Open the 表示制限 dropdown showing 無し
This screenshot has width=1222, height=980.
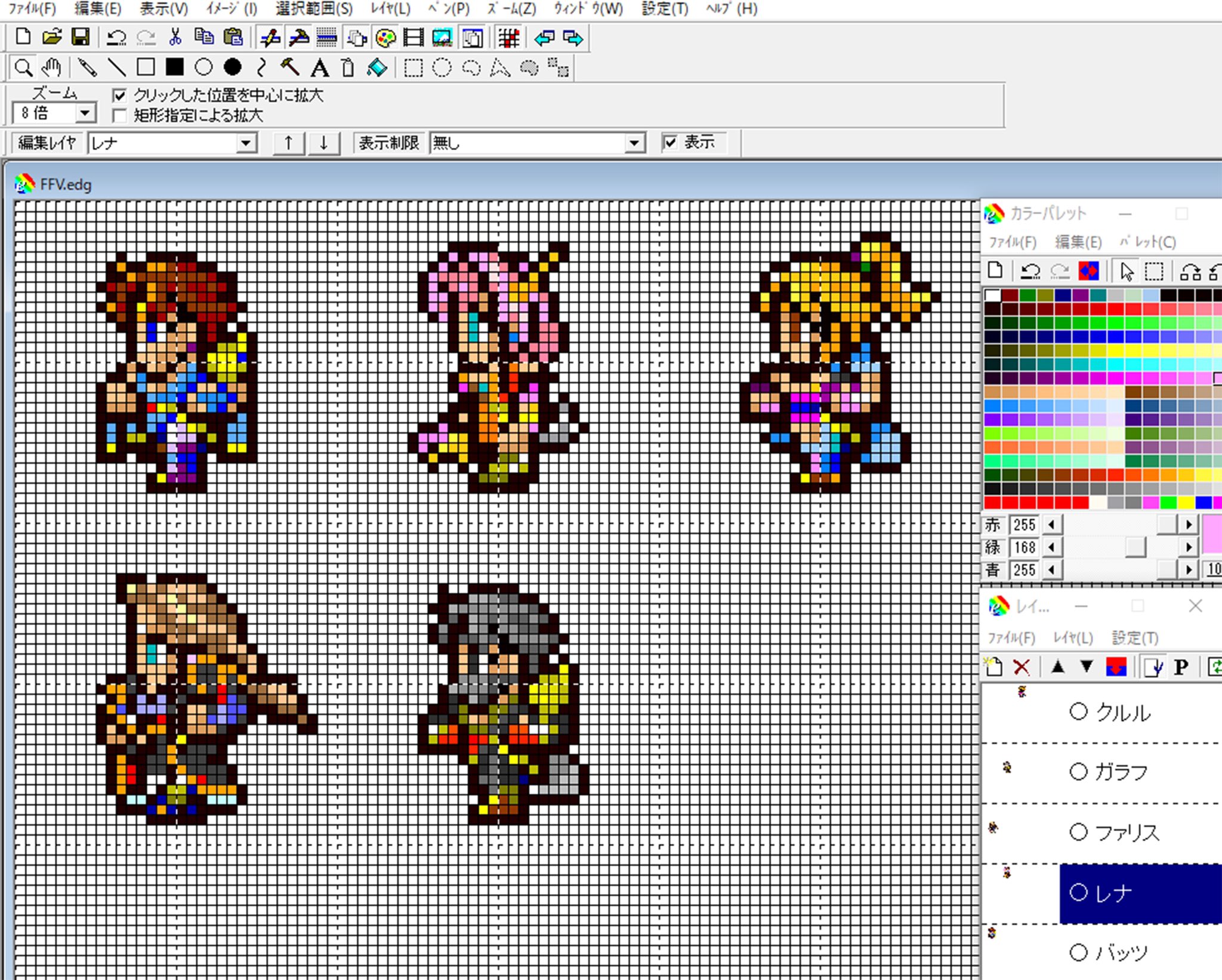coord(634,143)
